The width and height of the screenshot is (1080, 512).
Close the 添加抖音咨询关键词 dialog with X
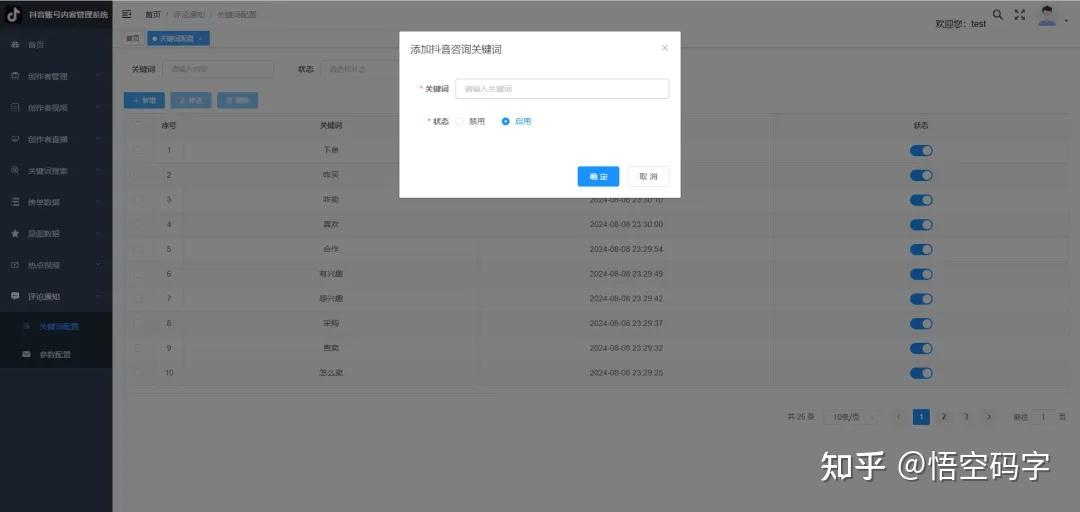[665, 48]
